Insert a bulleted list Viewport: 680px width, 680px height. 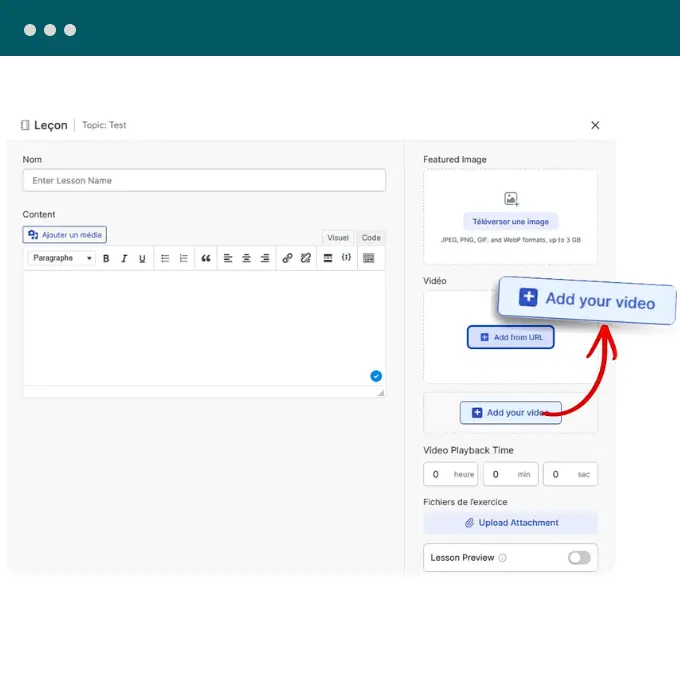165,258
